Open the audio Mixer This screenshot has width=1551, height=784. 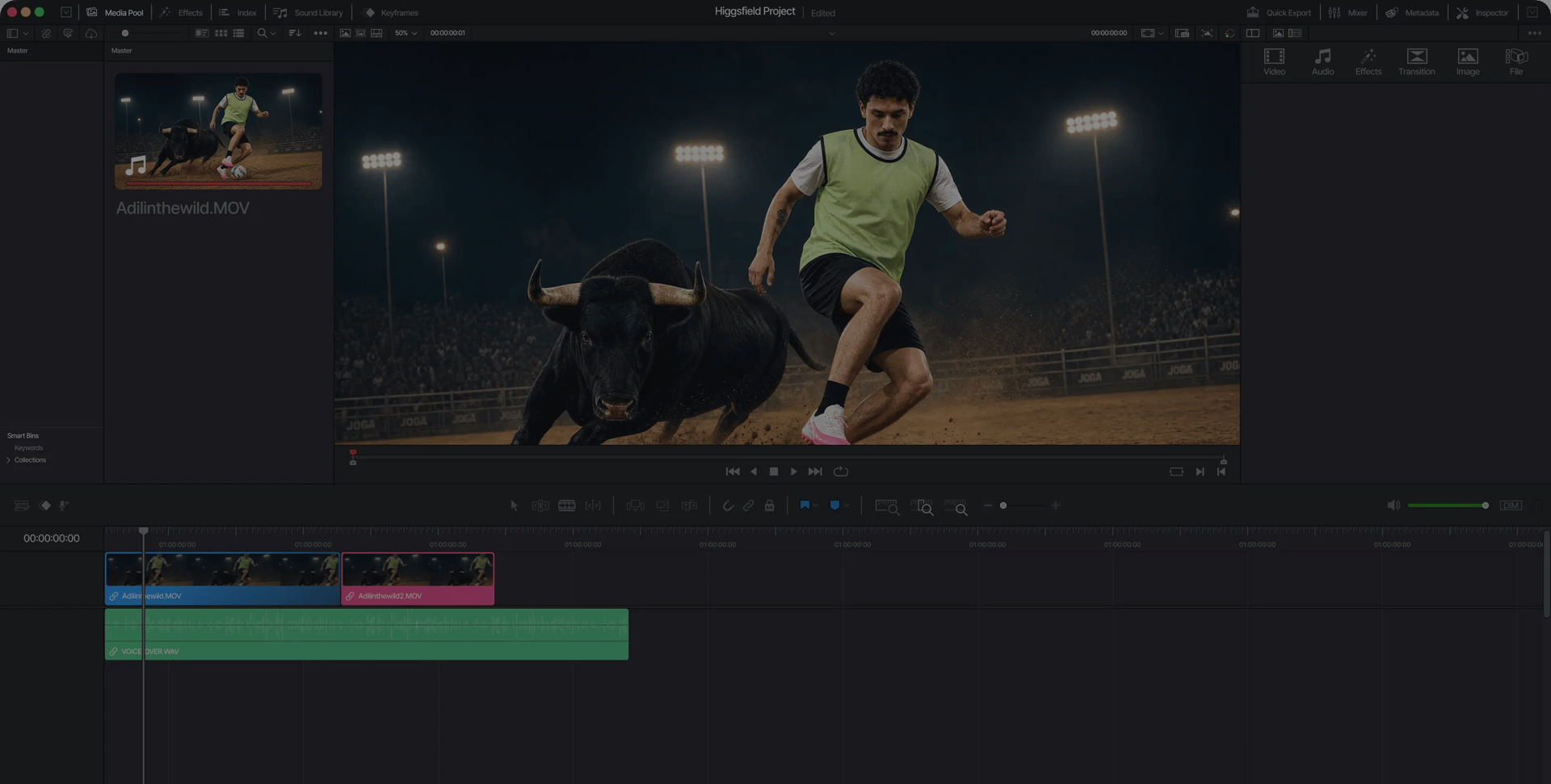coord(1347,12)
